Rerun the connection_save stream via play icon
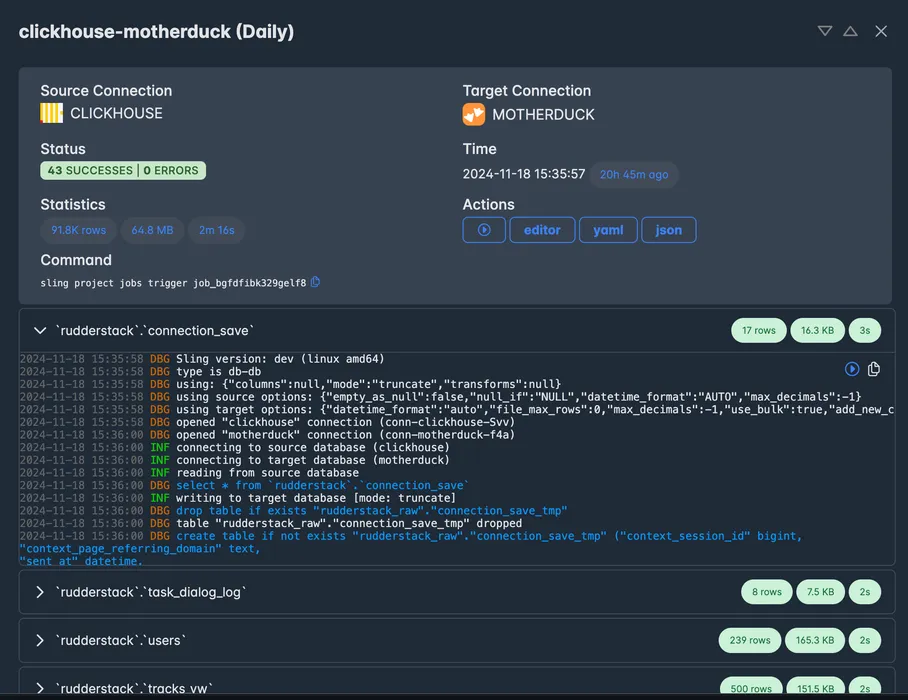Viewport: 908px width, 700px height. pyautogui.click(x=852, y=369)
